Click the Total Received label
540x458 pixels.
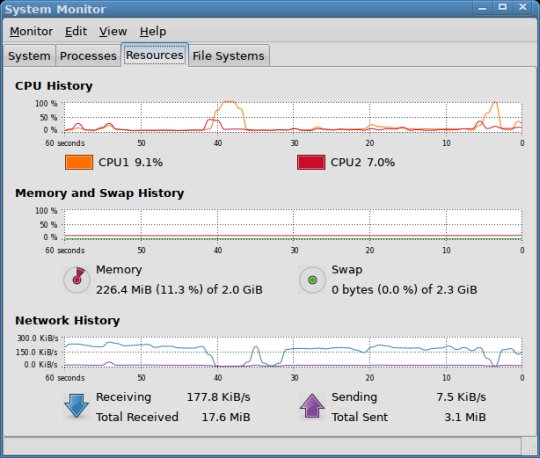pos(137,417)
